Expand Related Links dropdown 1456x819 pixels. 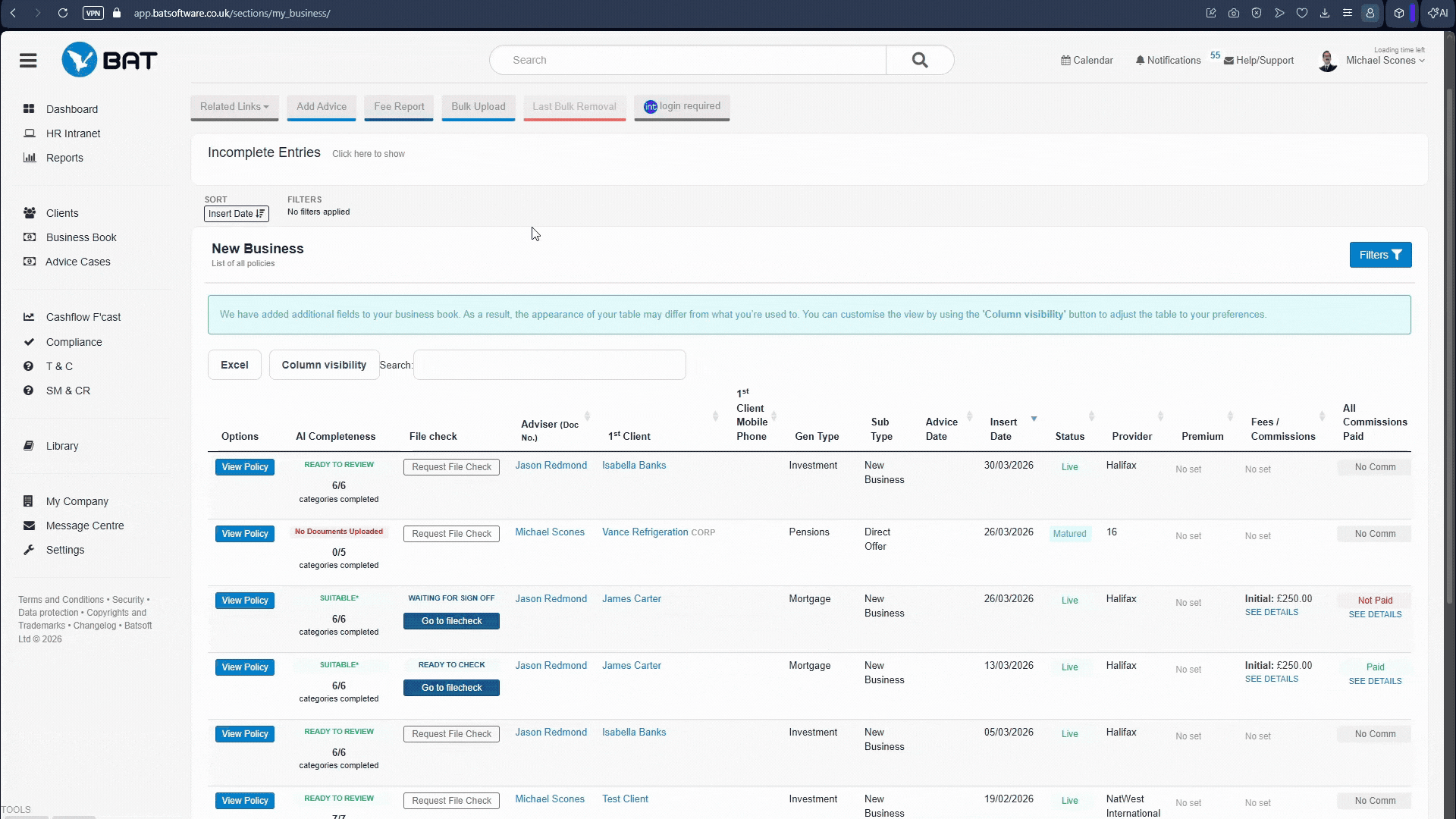pos(234,107)
